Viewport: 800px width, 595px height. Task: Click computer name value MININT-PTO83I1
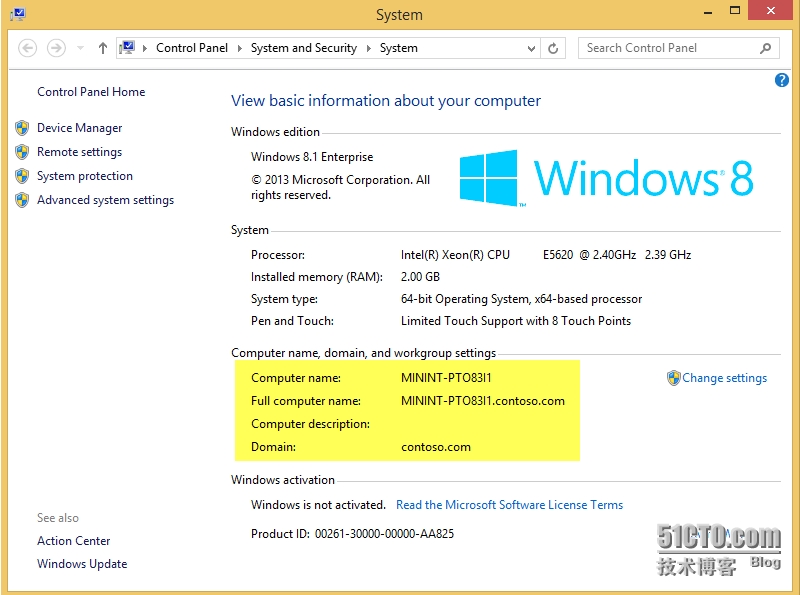point(446,378)
